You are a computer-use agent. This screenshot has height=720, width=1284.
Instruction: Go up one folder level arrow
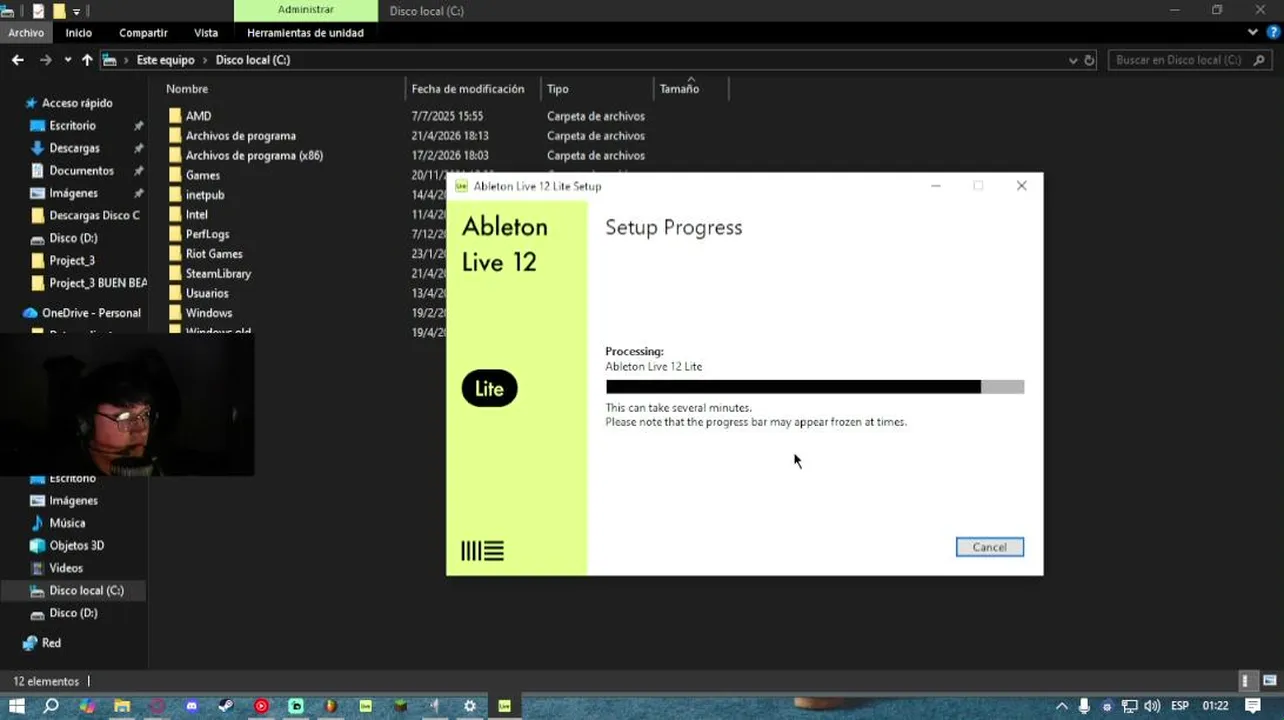pyautogui.click(x=87, y=60)
